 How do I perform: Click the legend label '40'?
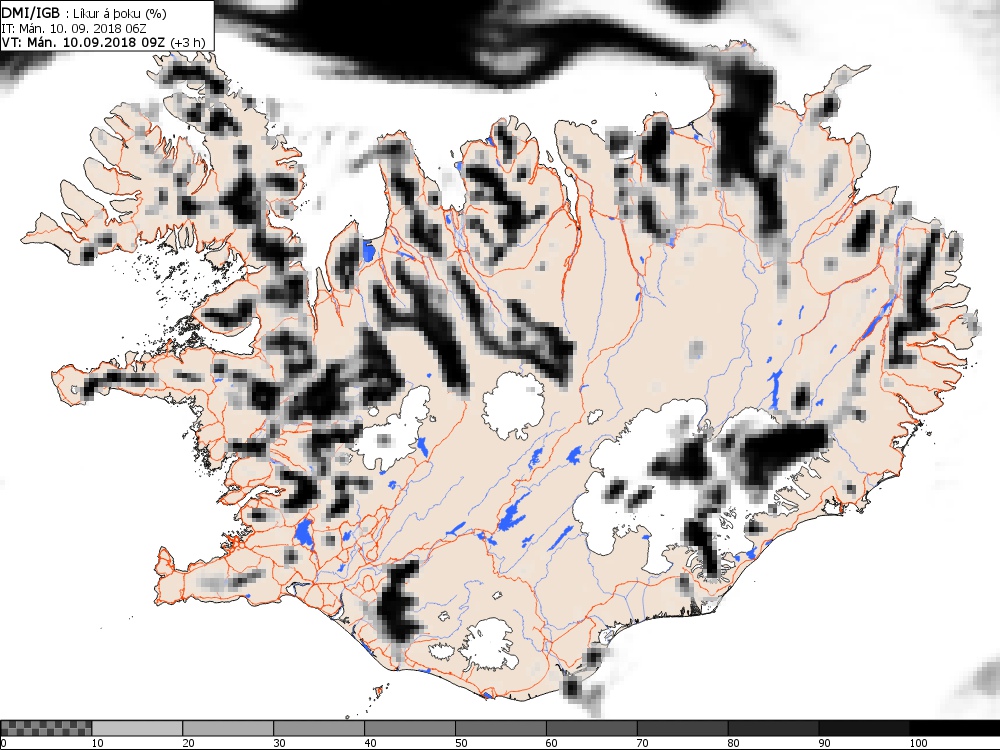click(370, 743)
